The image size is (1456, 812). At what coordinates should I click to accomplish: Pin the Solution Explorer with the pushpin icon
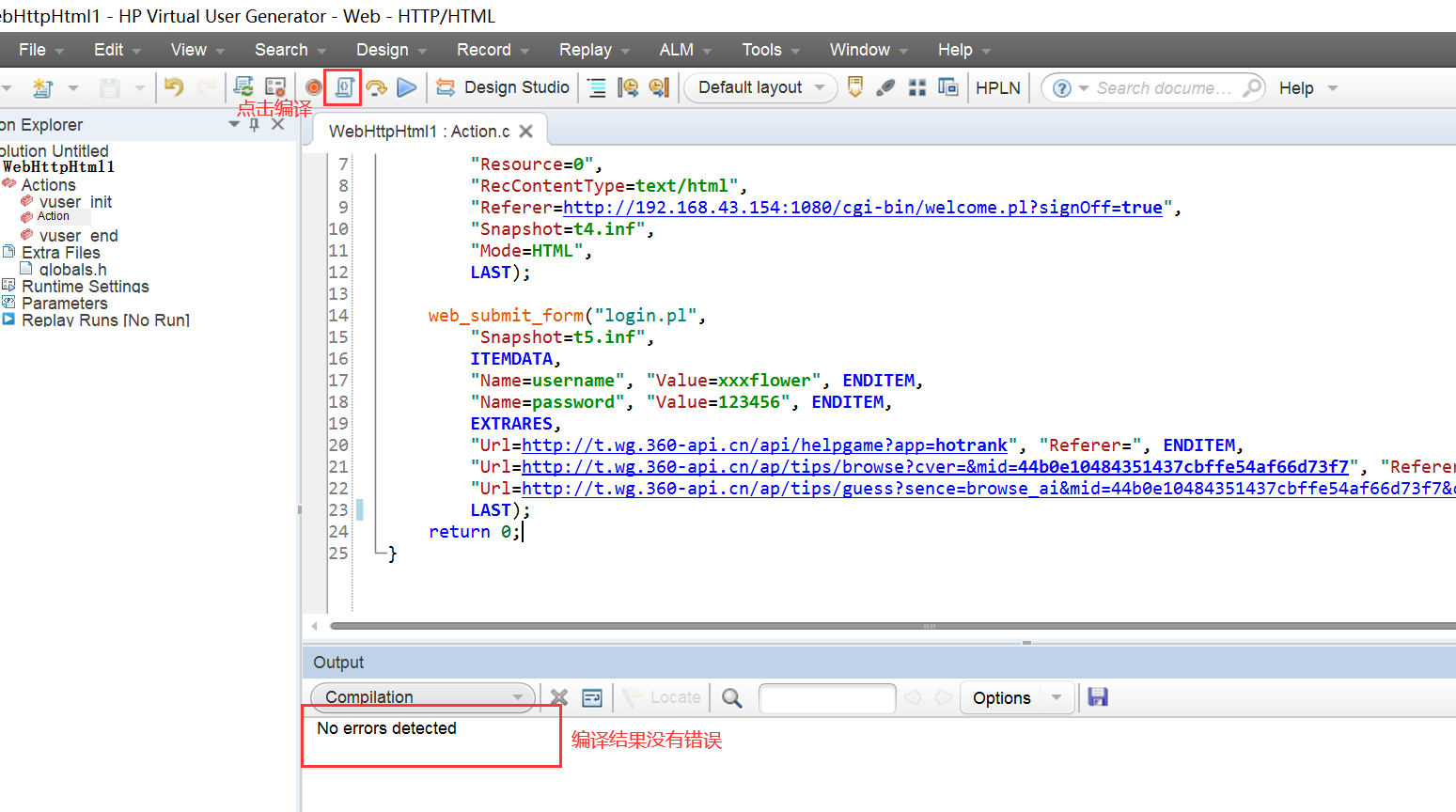pos(254,124)
